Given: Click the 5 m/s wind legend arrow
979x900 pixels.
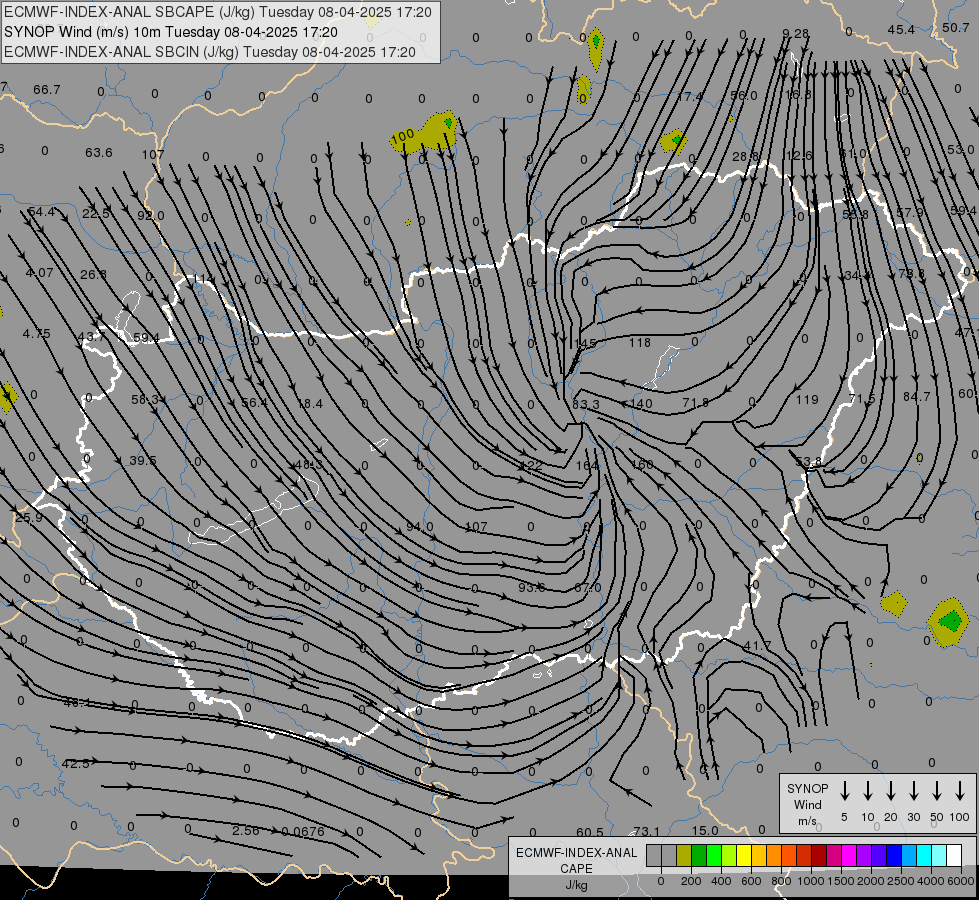Looking at the screenshot, I should pyautogui.click(x=844, y=790).
